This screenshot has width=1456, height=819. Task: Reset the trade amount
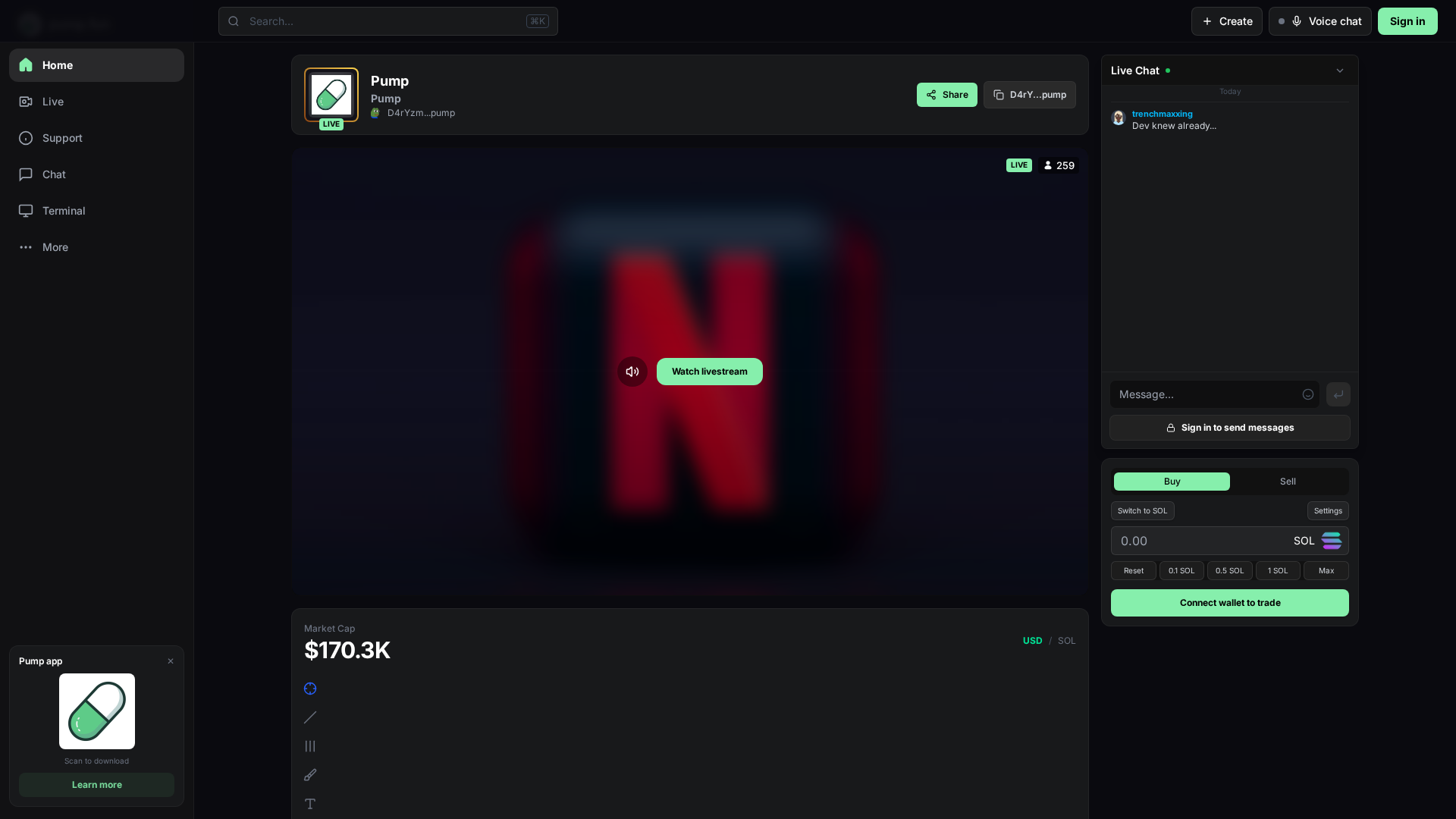click(1134, 571)
